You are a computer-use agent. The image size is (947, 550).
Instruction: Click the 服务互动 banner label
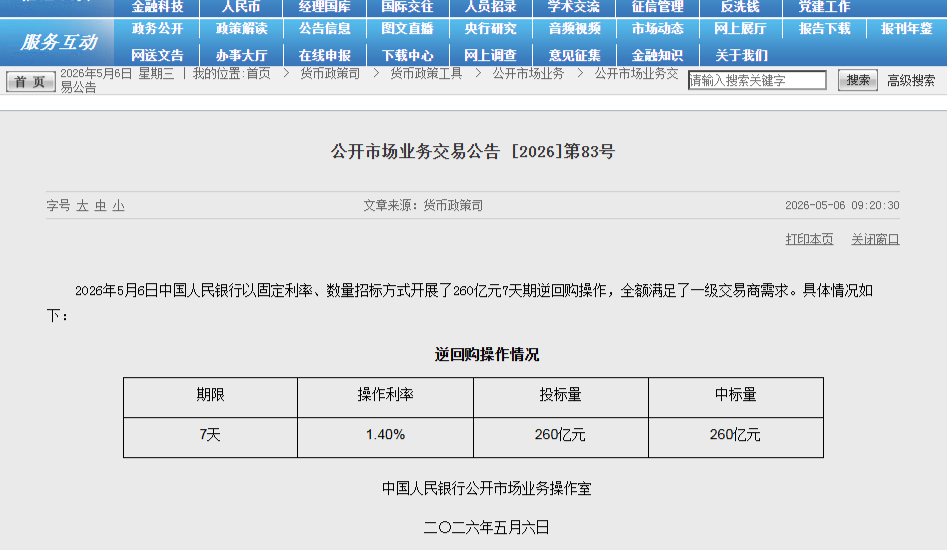click(58, 42)
